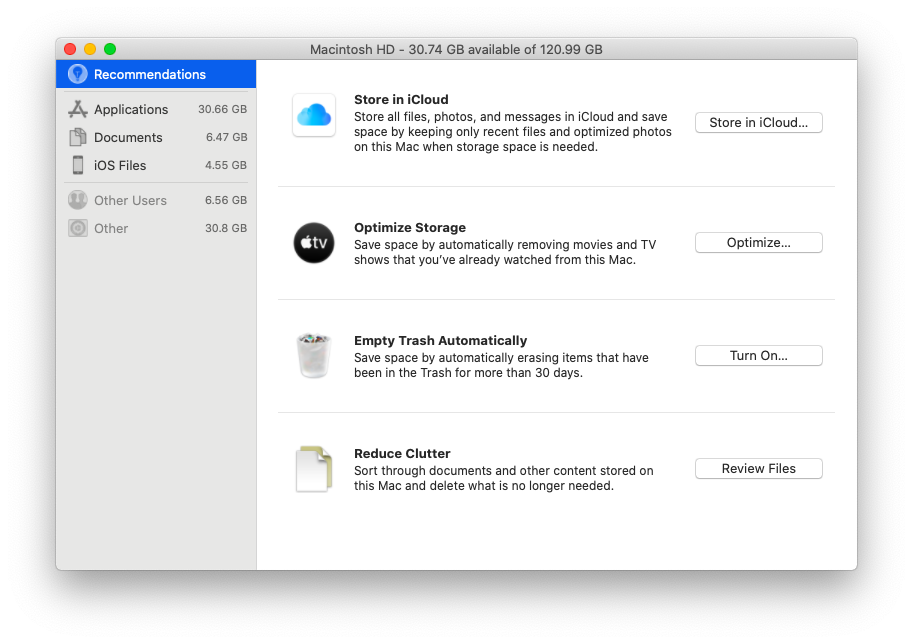Screen dimensions: 913x644
Task: Click the Applications sidebar icon
Action: pyautogui.click(x=77, y=109)
